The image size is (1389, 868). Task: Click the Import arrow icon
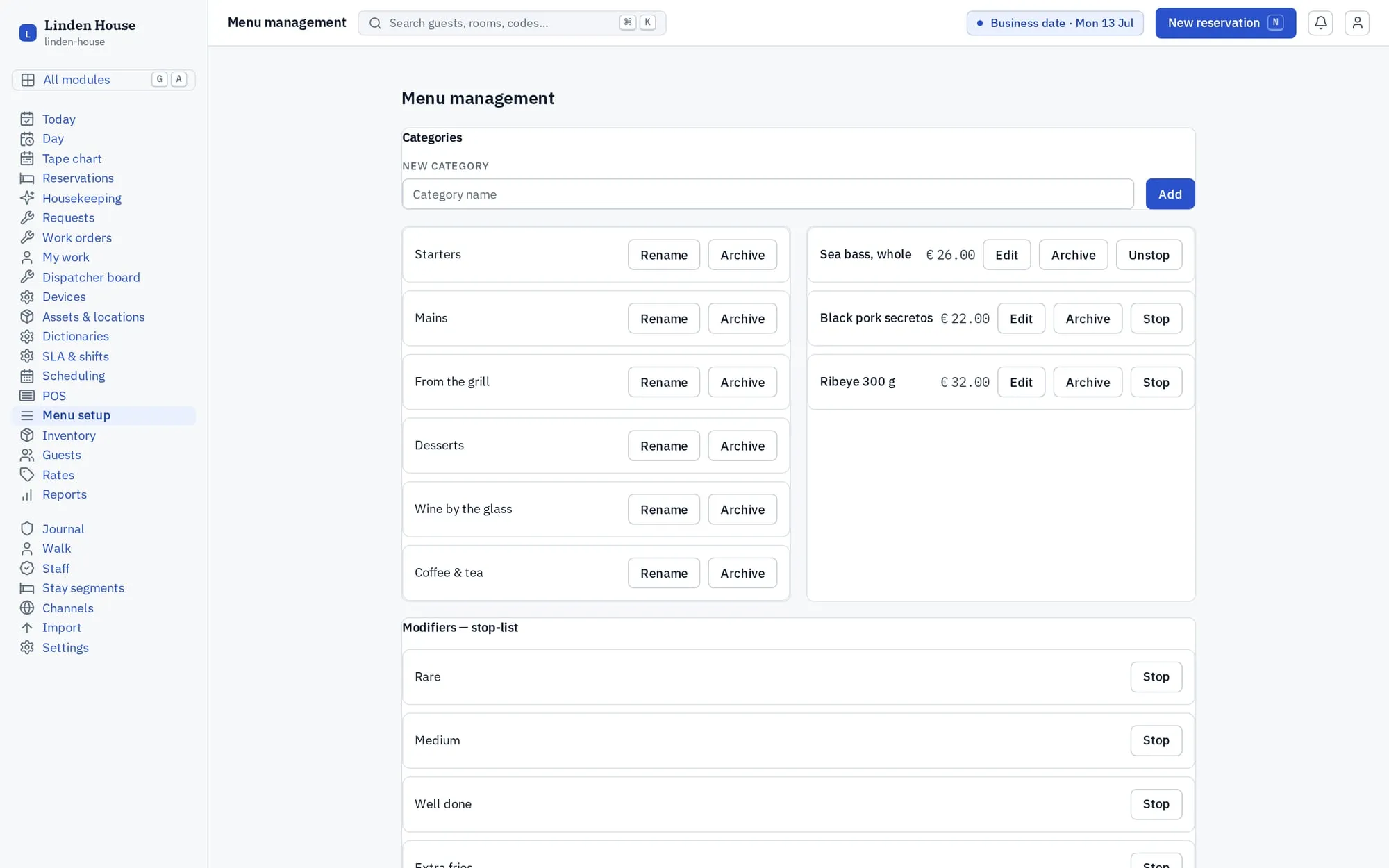pyautogui.click(x=27, y=628)
